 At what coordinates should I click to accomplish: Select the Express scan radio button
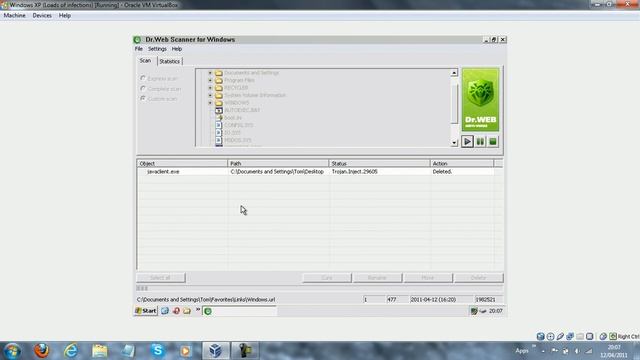(x=143, y=78)
